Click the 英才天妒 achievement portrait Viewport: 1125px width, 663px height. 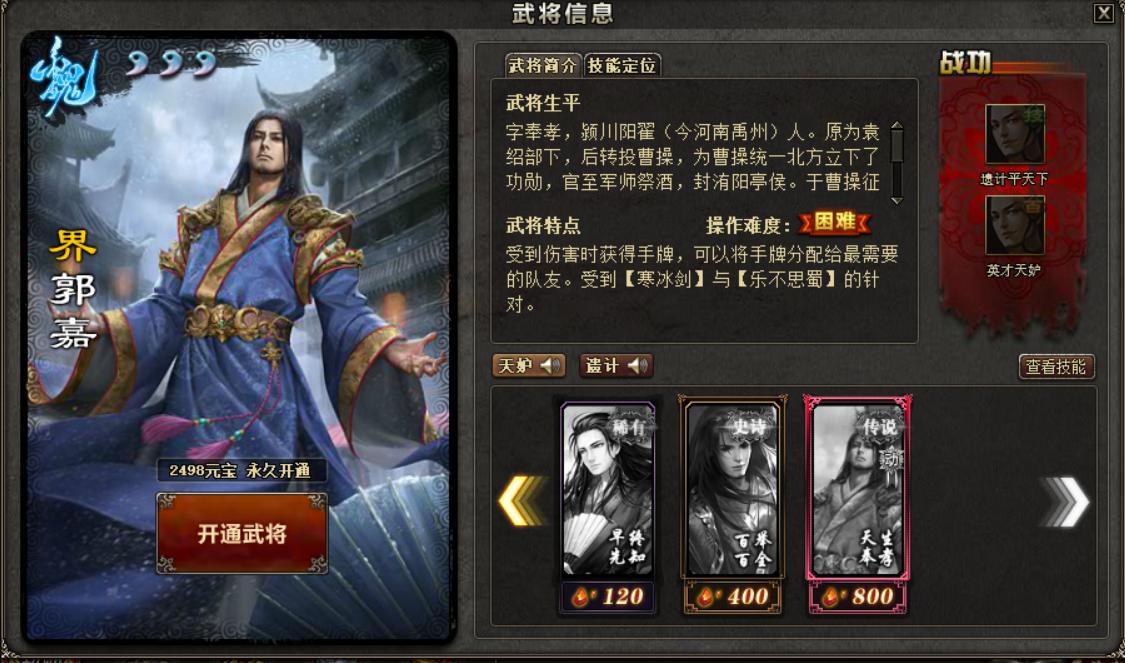point(1015,225)
